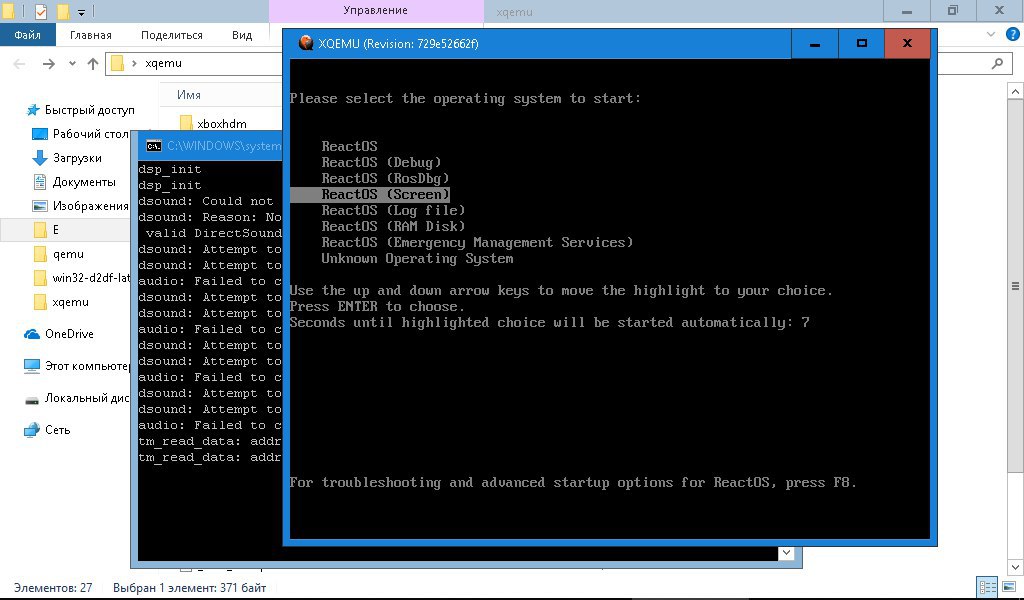Select Быстрый доступ in navigation pane
This screenshot has width=1024, height=600.
pyautogui.click(x=80, y=110)
